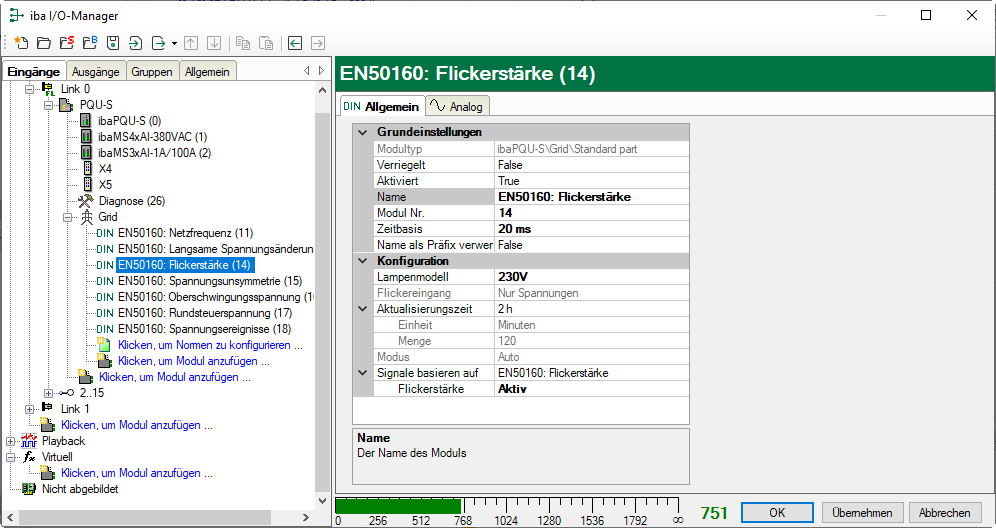Click the 'Klicken, um Normen zu konfigurieren' link

(x=210, y=344)
